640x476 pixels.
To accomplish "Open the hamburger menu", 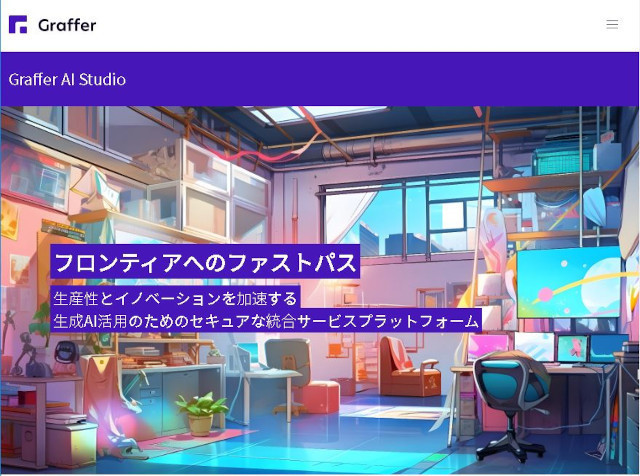I will pos(612,24).
